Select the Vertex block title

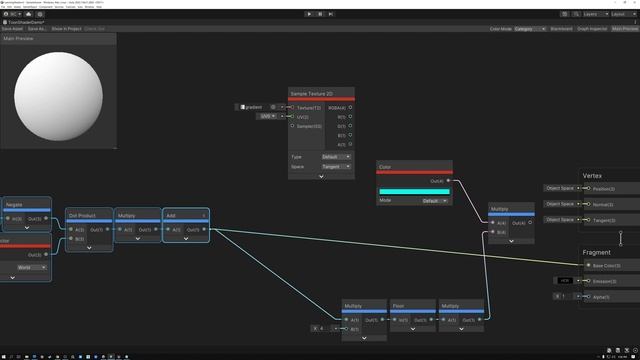592,176
